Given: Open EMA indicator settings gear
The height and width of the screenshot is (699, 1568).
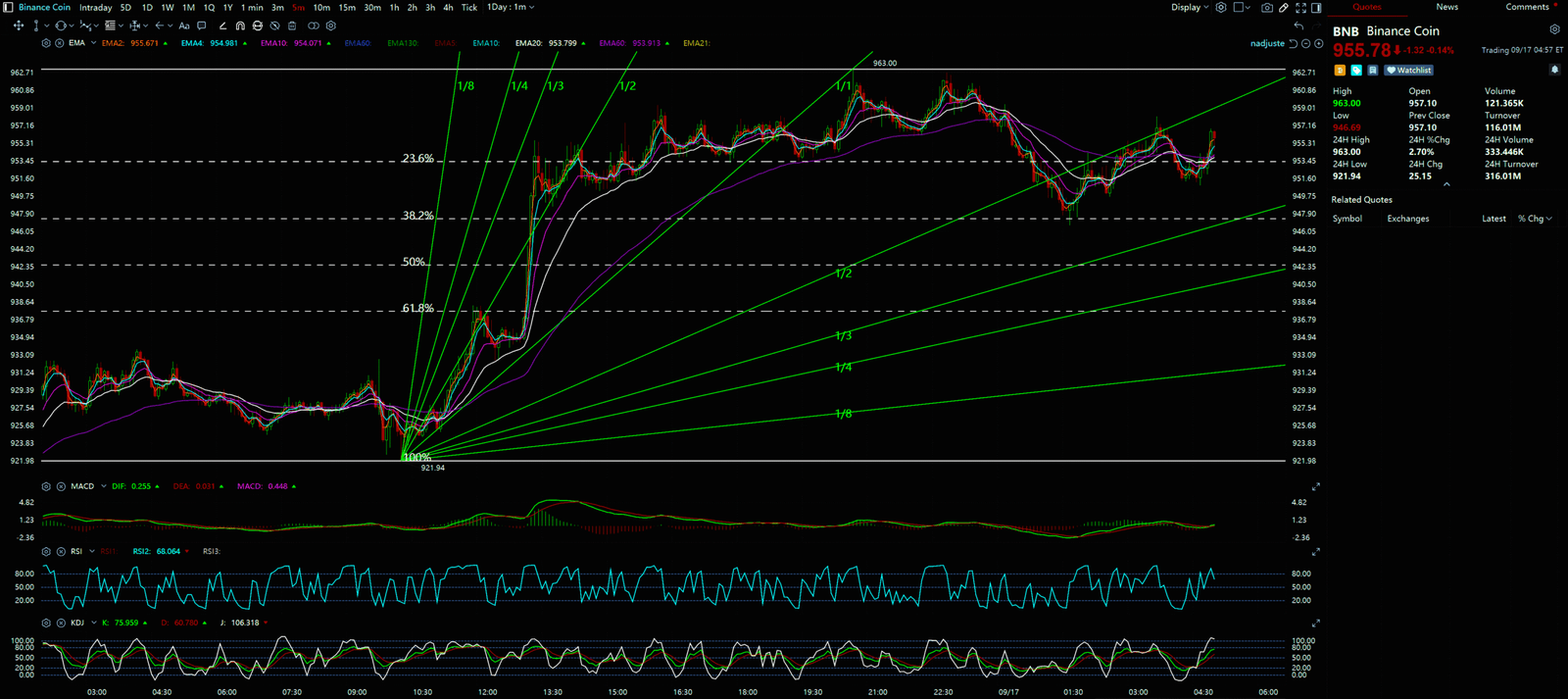Looking at the screenshot, I should click(46, 43).
